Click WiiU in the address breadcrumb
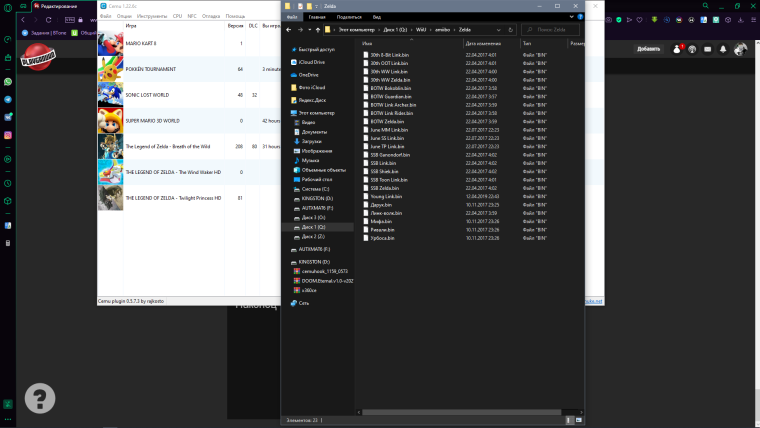The height and width of the screenshot is (428, 760). tap(421, 30)
